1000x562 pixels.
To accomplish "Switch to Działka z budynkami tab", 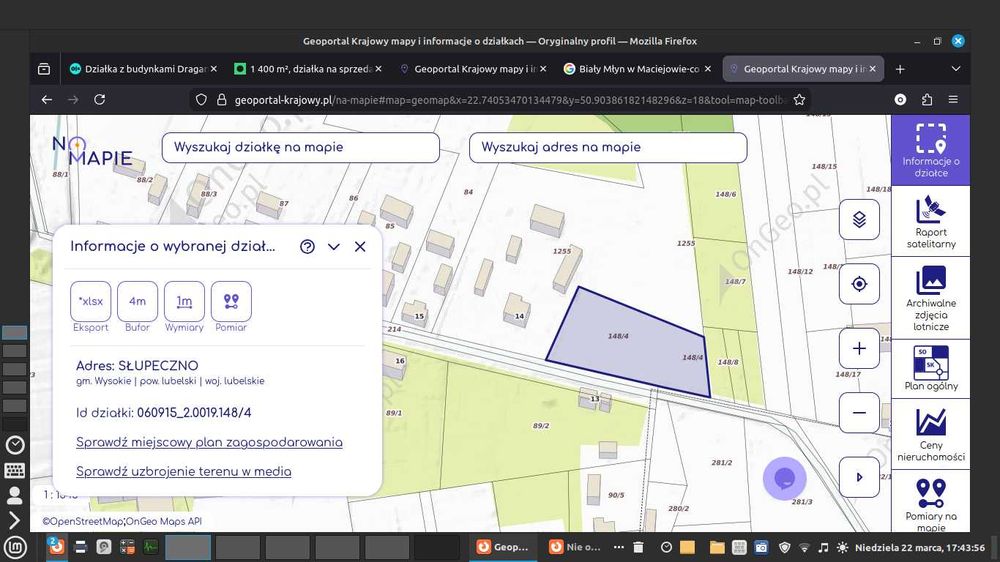I will click(x=143, y=69).
